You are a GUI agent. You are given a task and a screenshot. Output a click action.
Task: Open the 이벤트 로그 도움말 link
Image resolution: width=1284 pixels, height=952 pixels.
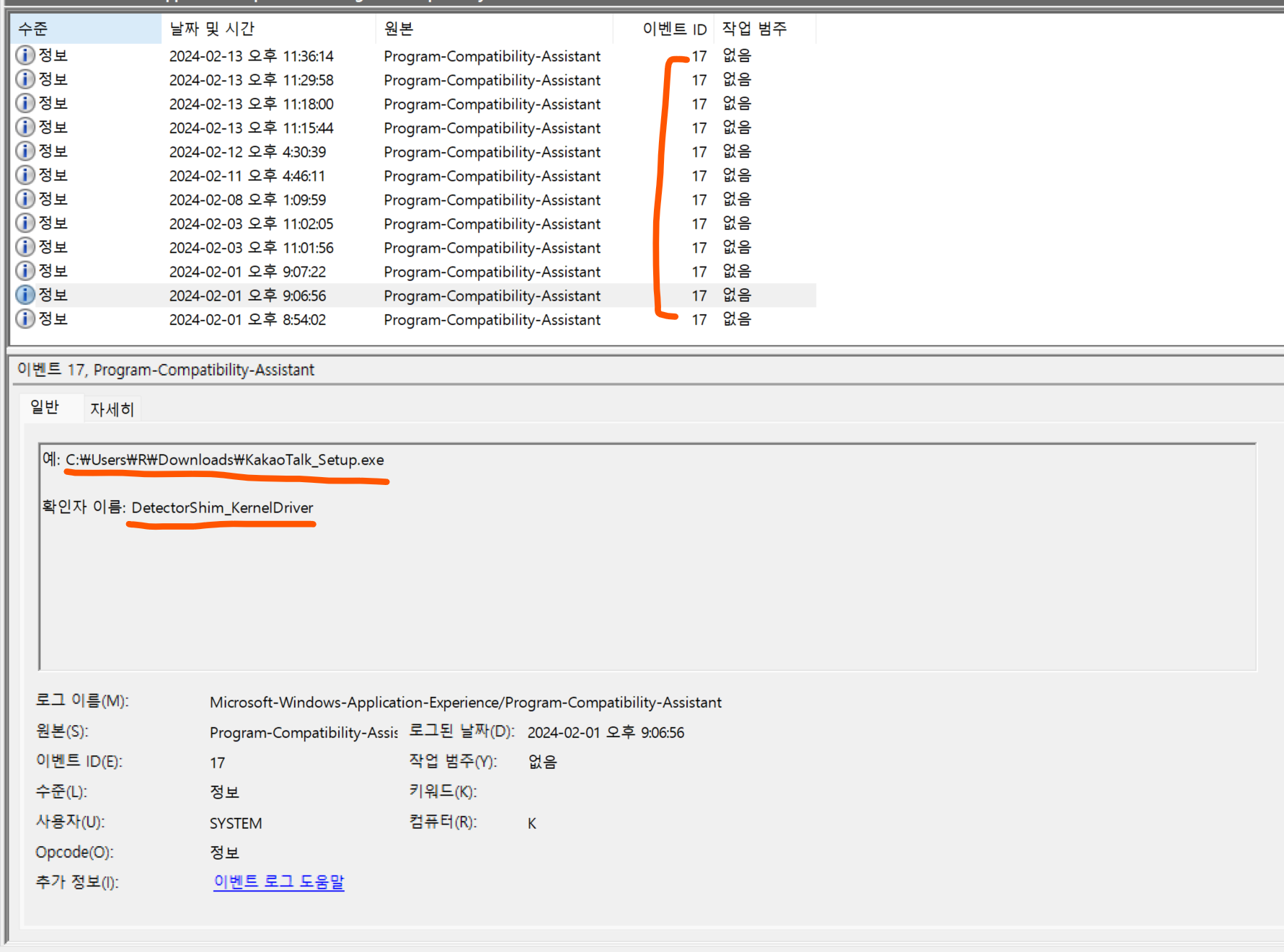[279, 882]
